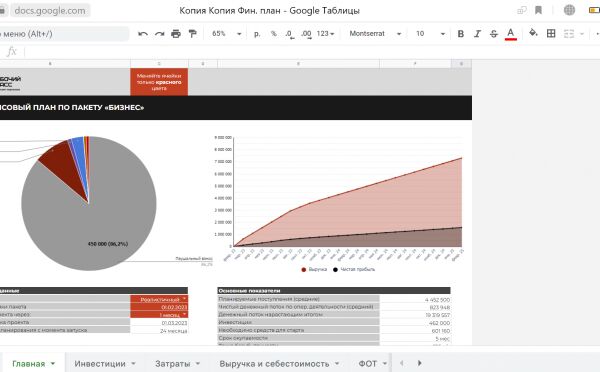Click the browser bookmark icon
The height and width of the screenshot is (372, 600).
(538, 10)
